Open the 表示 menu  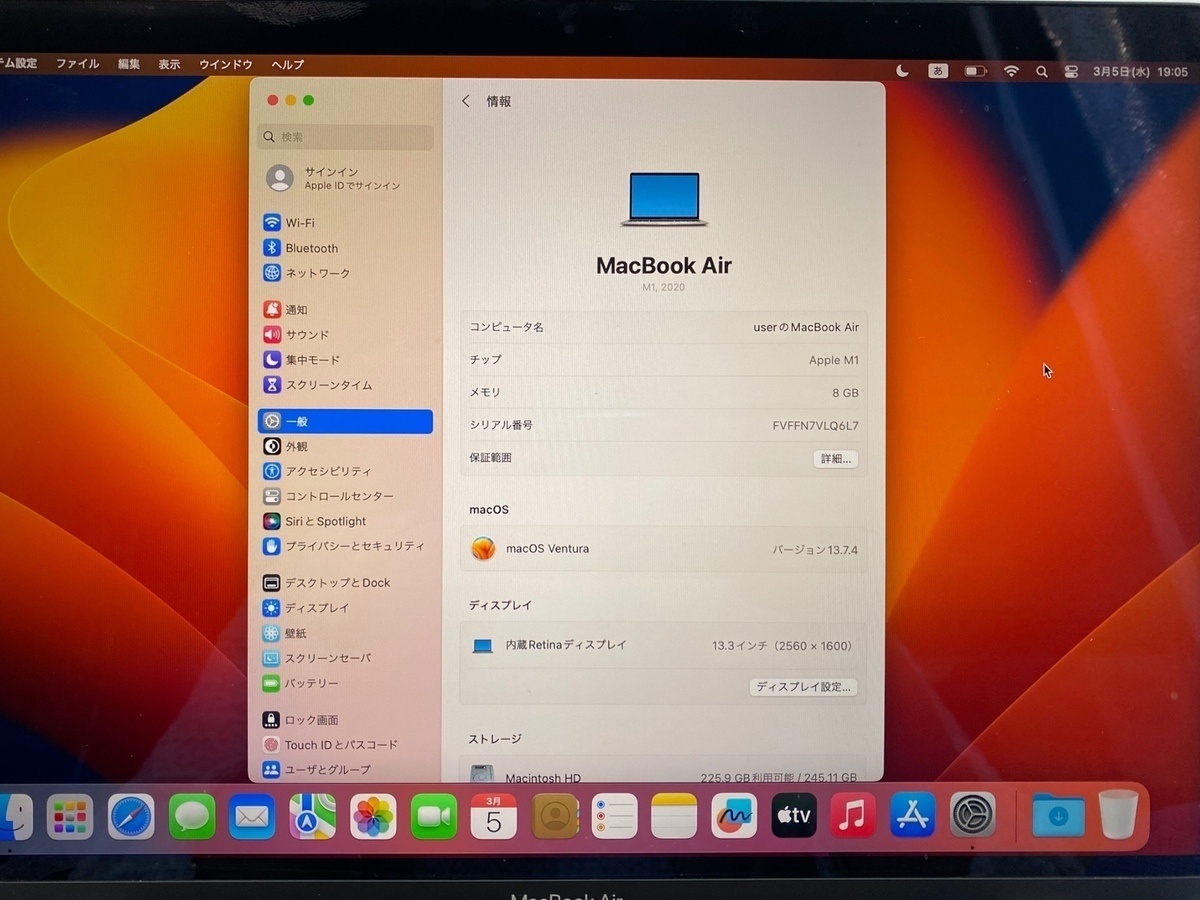pyautogui.click(x=169, y=64)
